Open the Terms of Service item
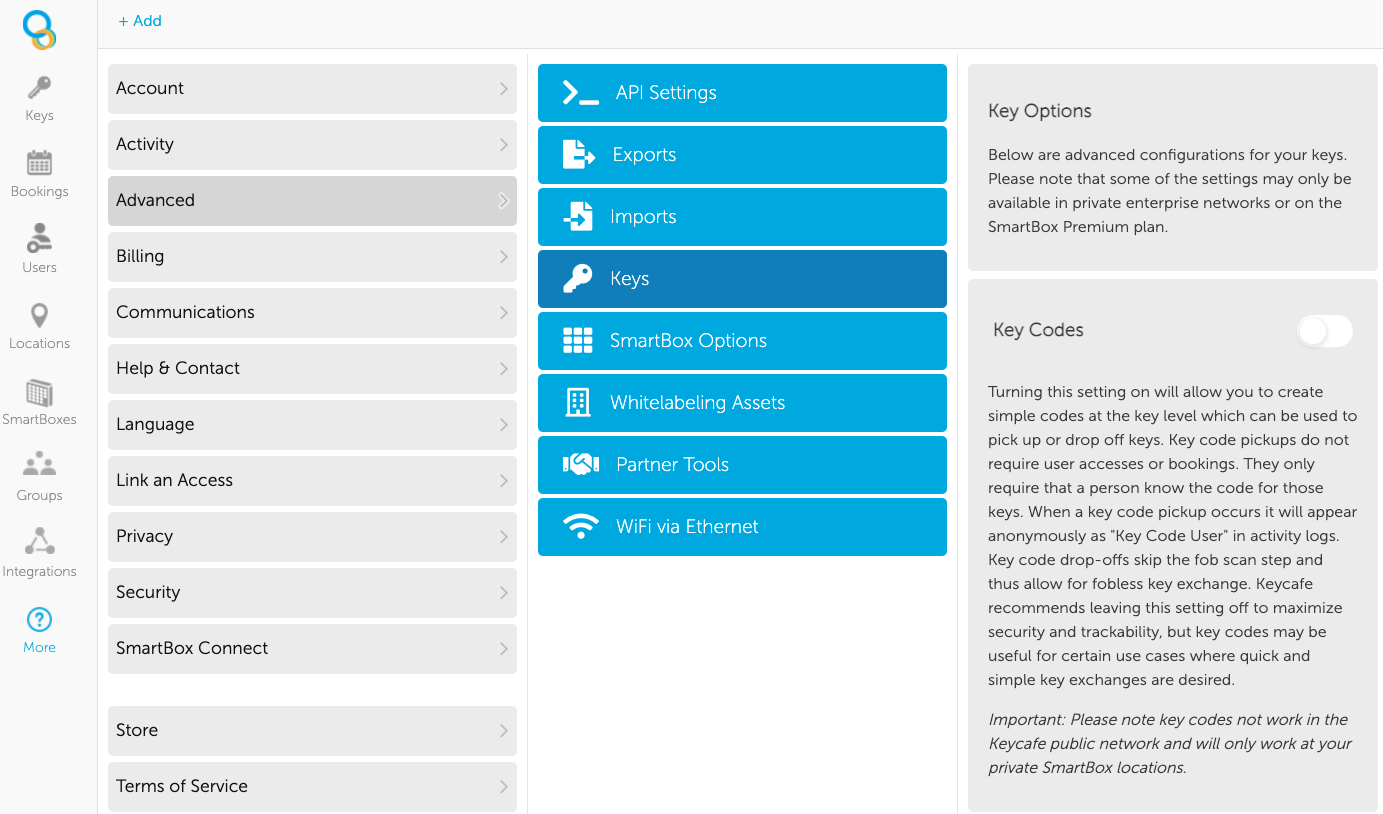This screenshot has width=1383, height=814. (312, 787)
